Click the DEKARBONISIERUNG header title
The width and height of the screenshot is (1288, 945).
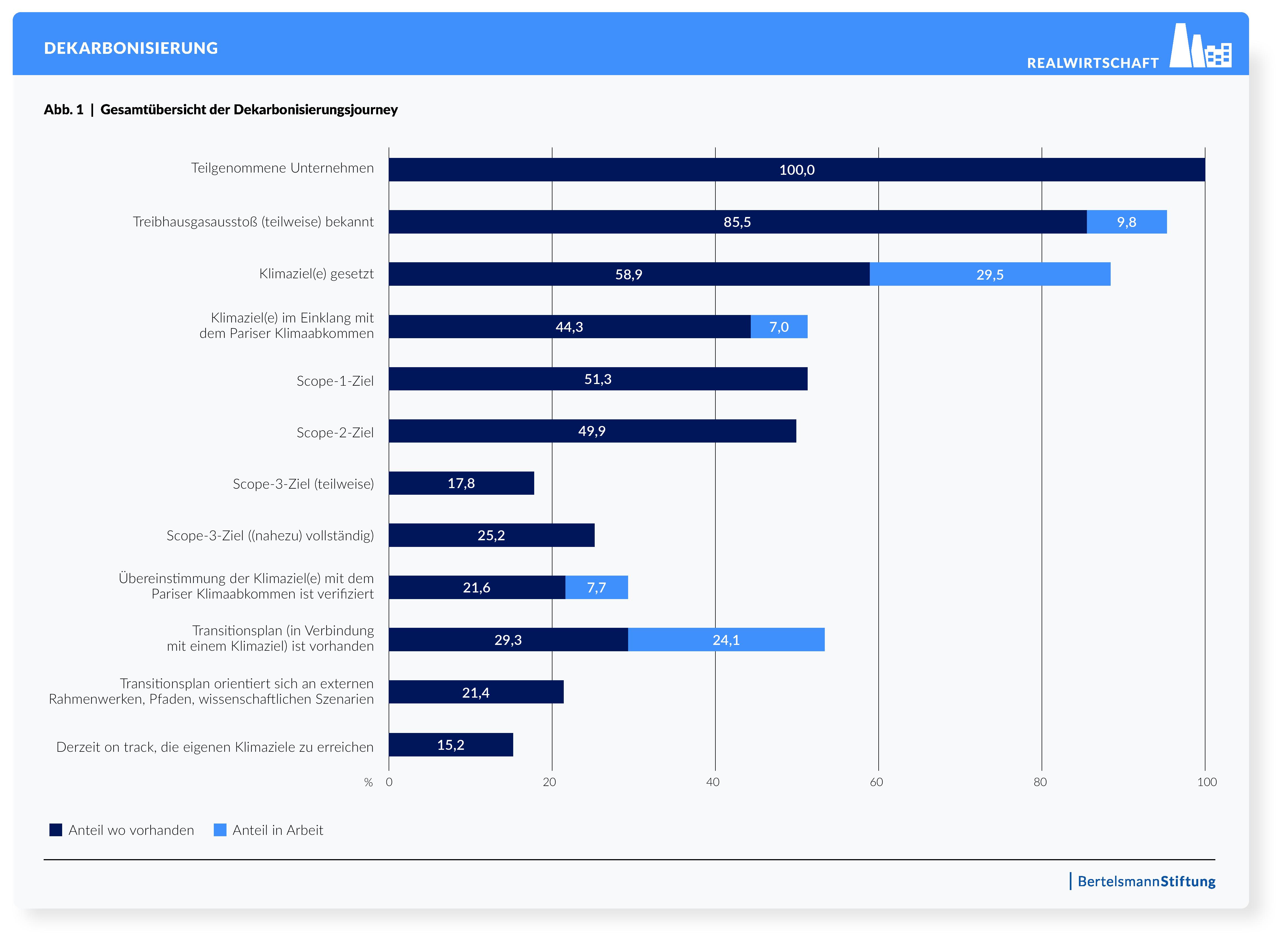(x=131, y=48)
